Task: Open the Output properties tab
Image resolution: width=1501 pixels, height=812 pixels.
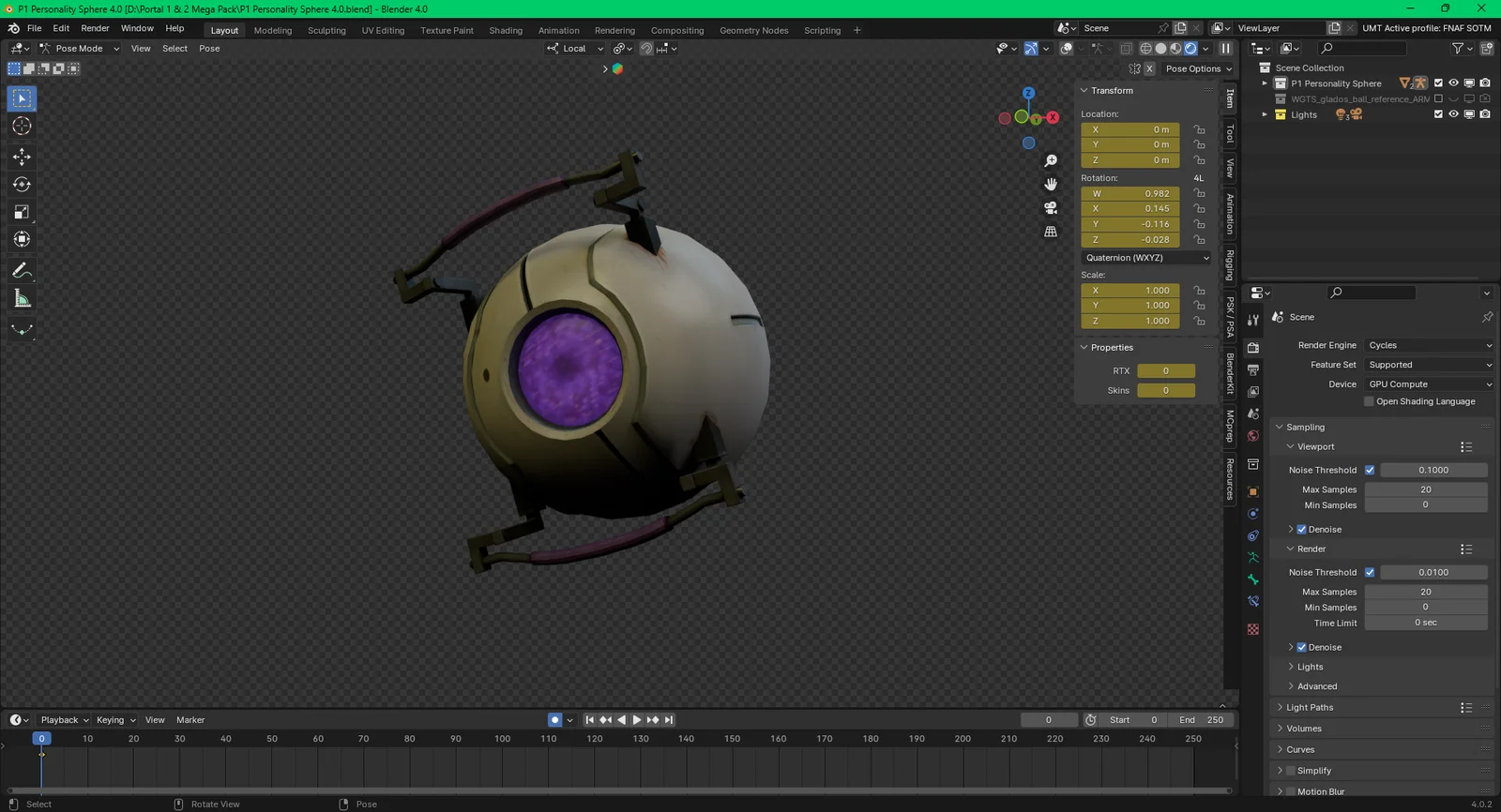Action: click(1253, 370)
